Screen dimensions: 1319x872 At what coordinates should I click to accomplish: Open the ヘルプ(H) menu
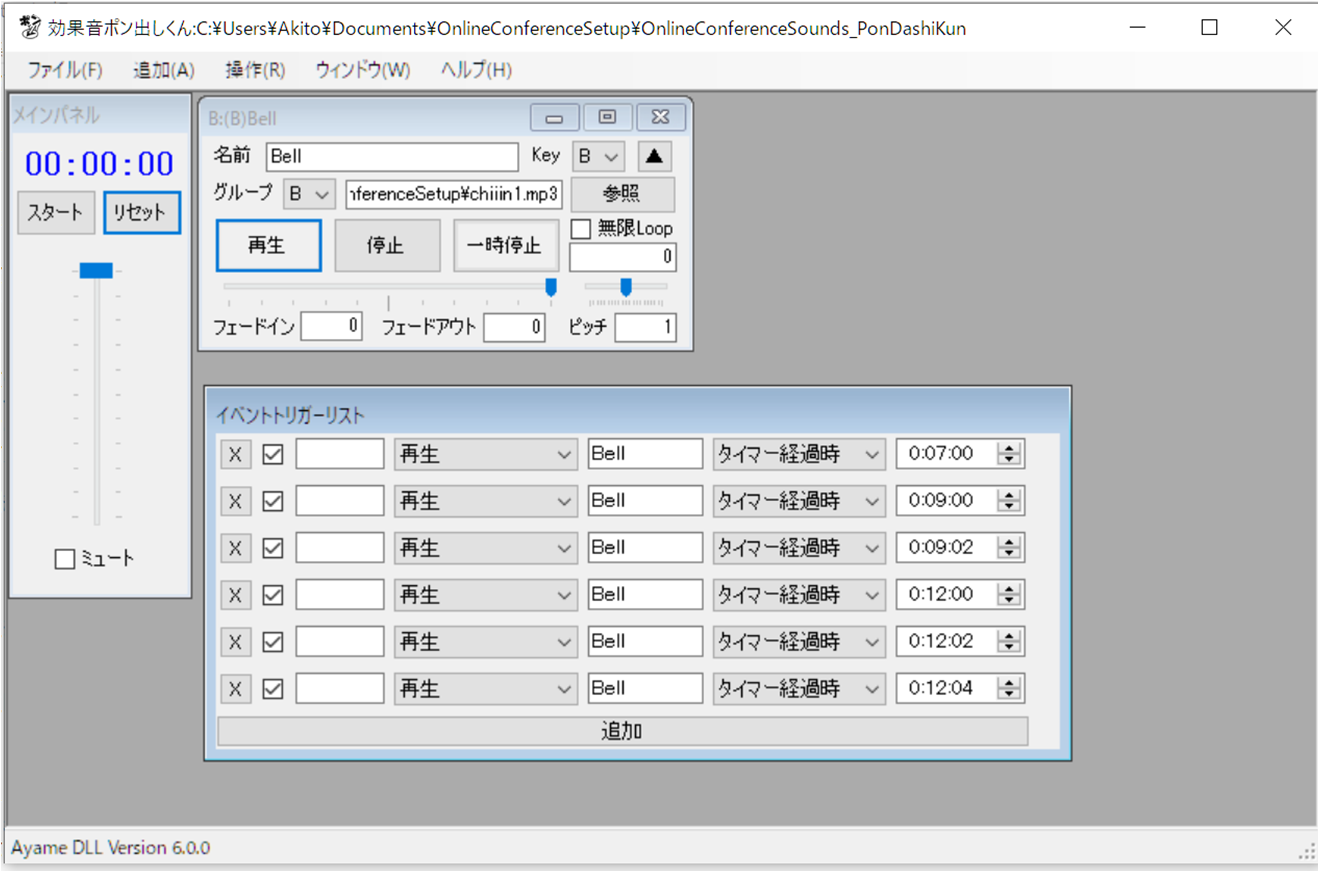(x=476, y=70)
